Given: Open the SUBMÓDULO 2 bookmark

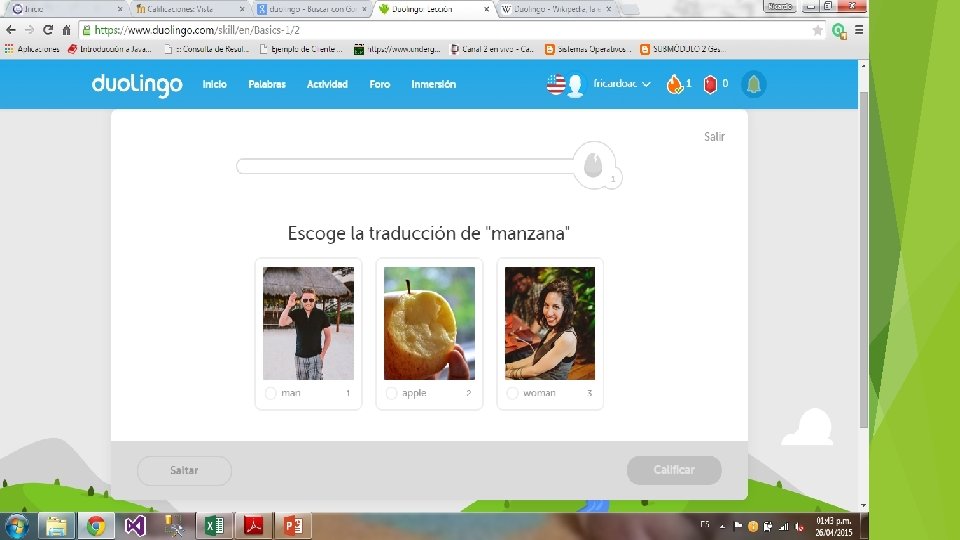Looking at the screenshot, I should [683, 49].
